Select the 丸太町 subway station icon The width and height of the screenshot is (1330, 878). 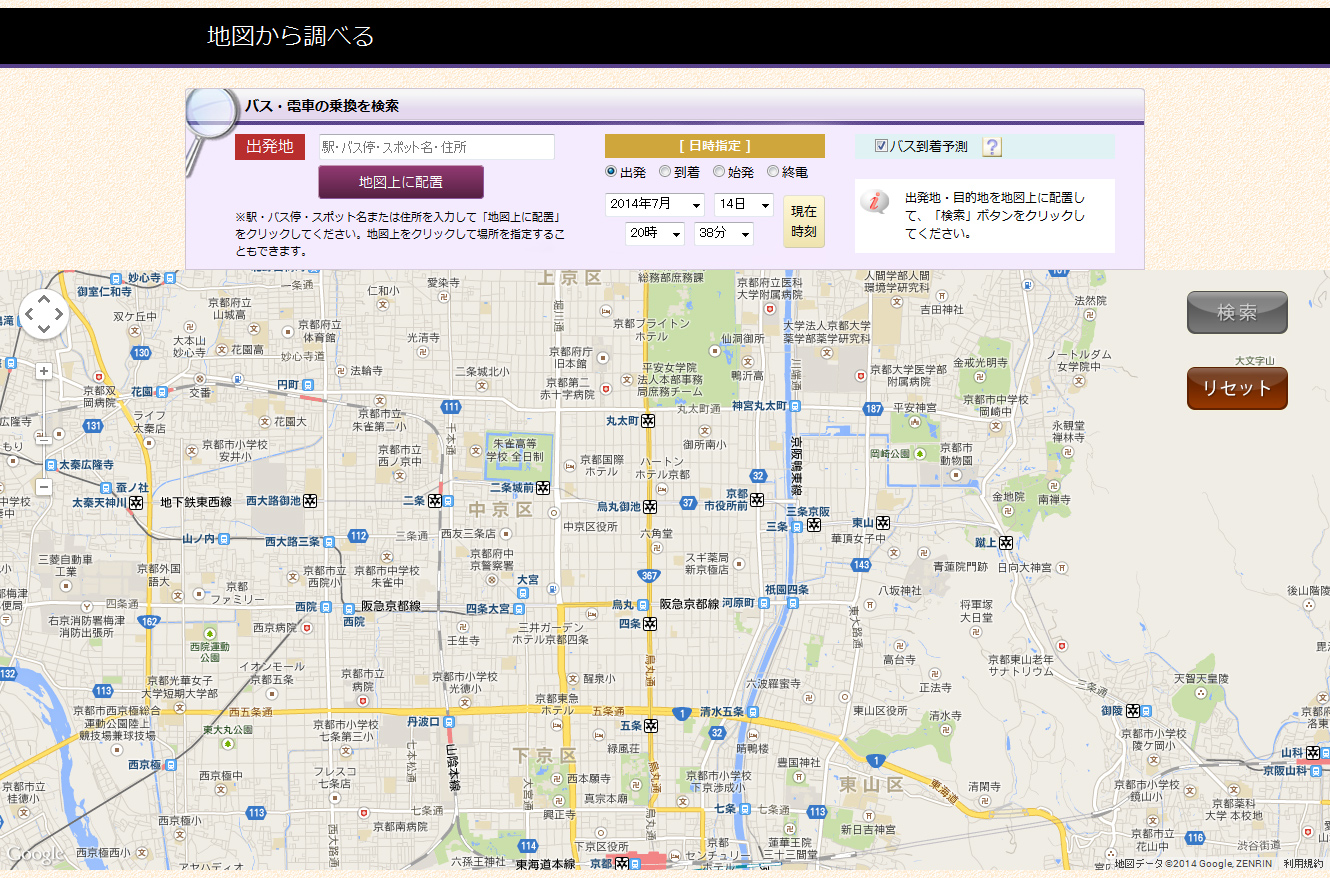pos(648,421)
